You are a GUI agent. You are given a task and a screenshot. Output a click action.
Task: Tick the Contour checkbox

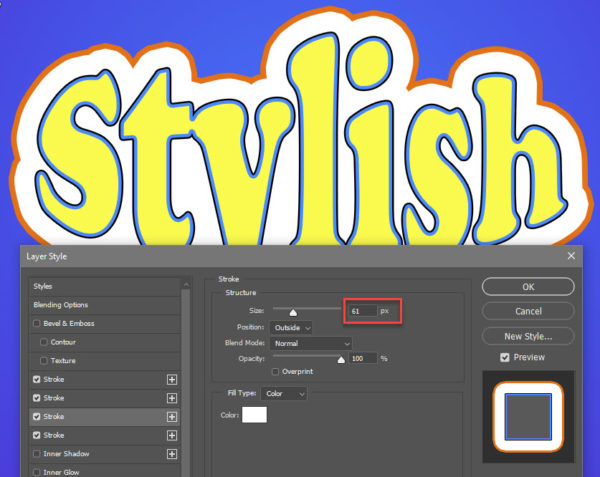[44, 342]
